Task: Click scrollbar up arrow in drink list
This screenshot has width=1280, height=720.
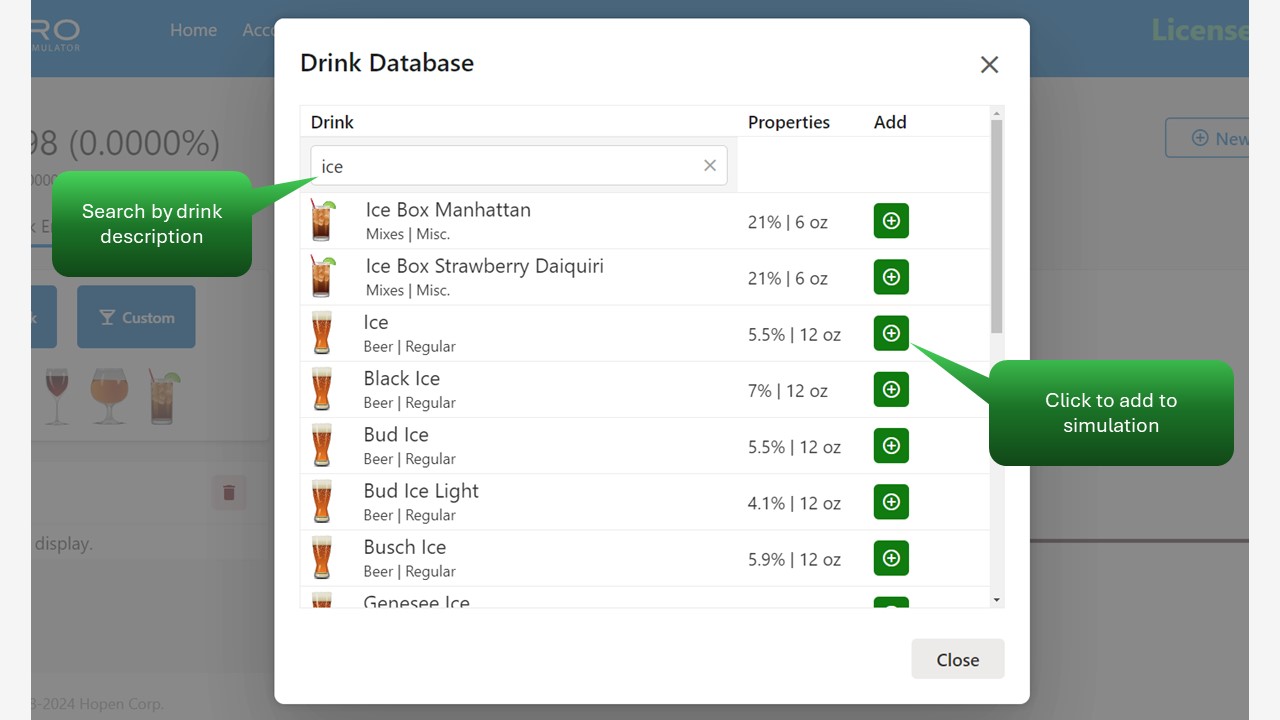Action: (x=996, y=113)
